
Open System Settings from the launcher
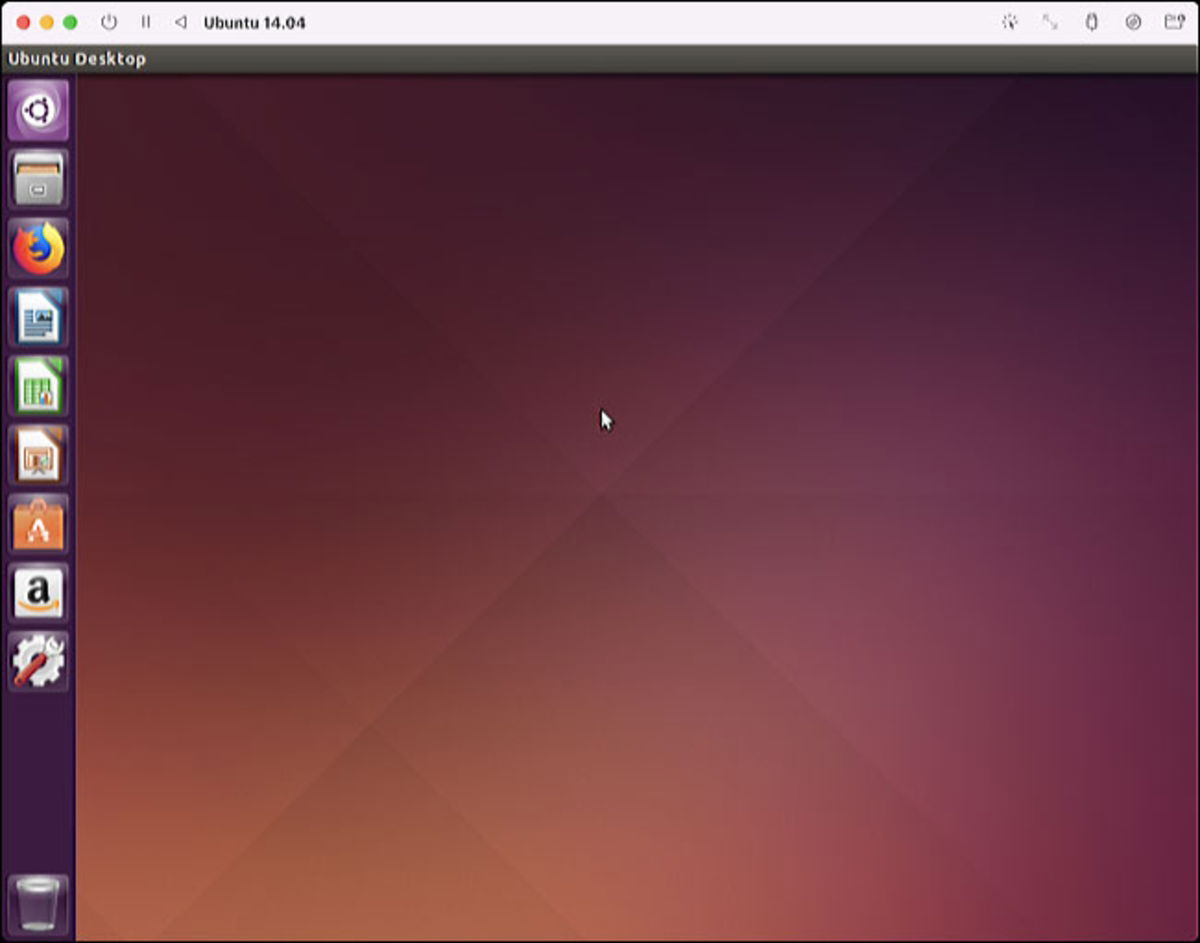tap(37, 660)
